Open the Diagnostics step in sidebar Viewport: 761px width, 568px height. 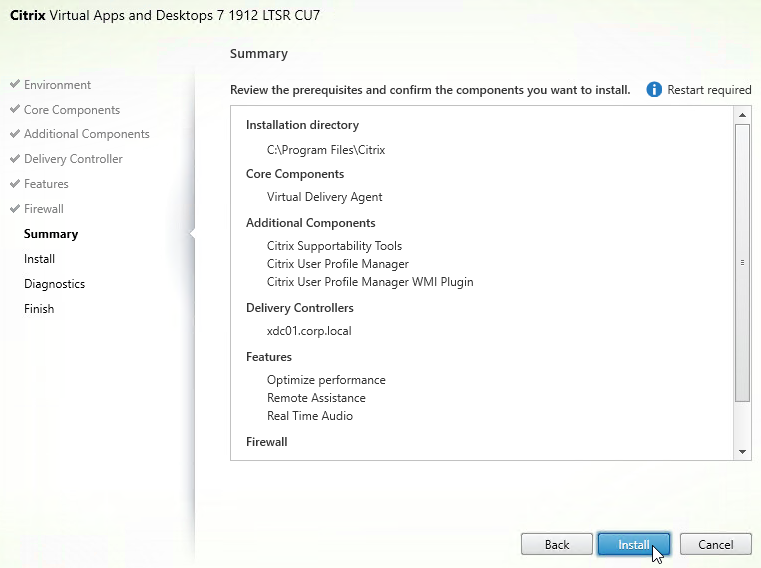pyautogui.click(x=54, y=284)
